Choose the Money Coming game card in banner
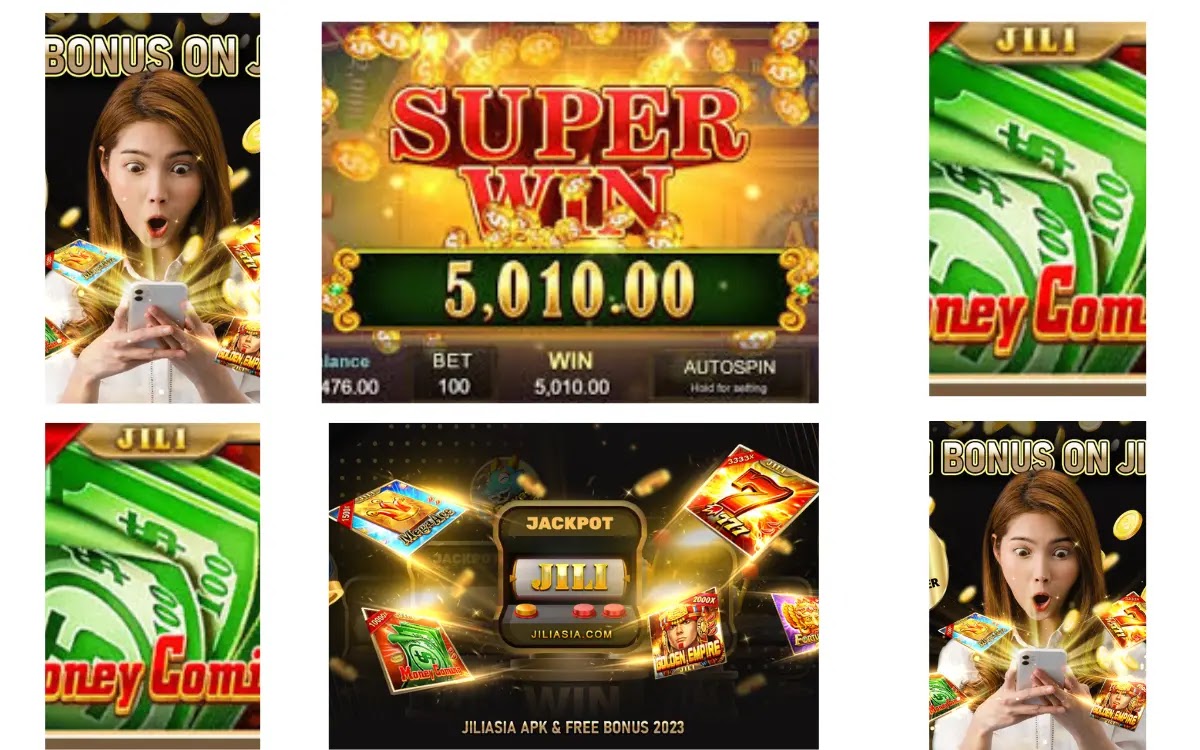 tap(403, 649)
